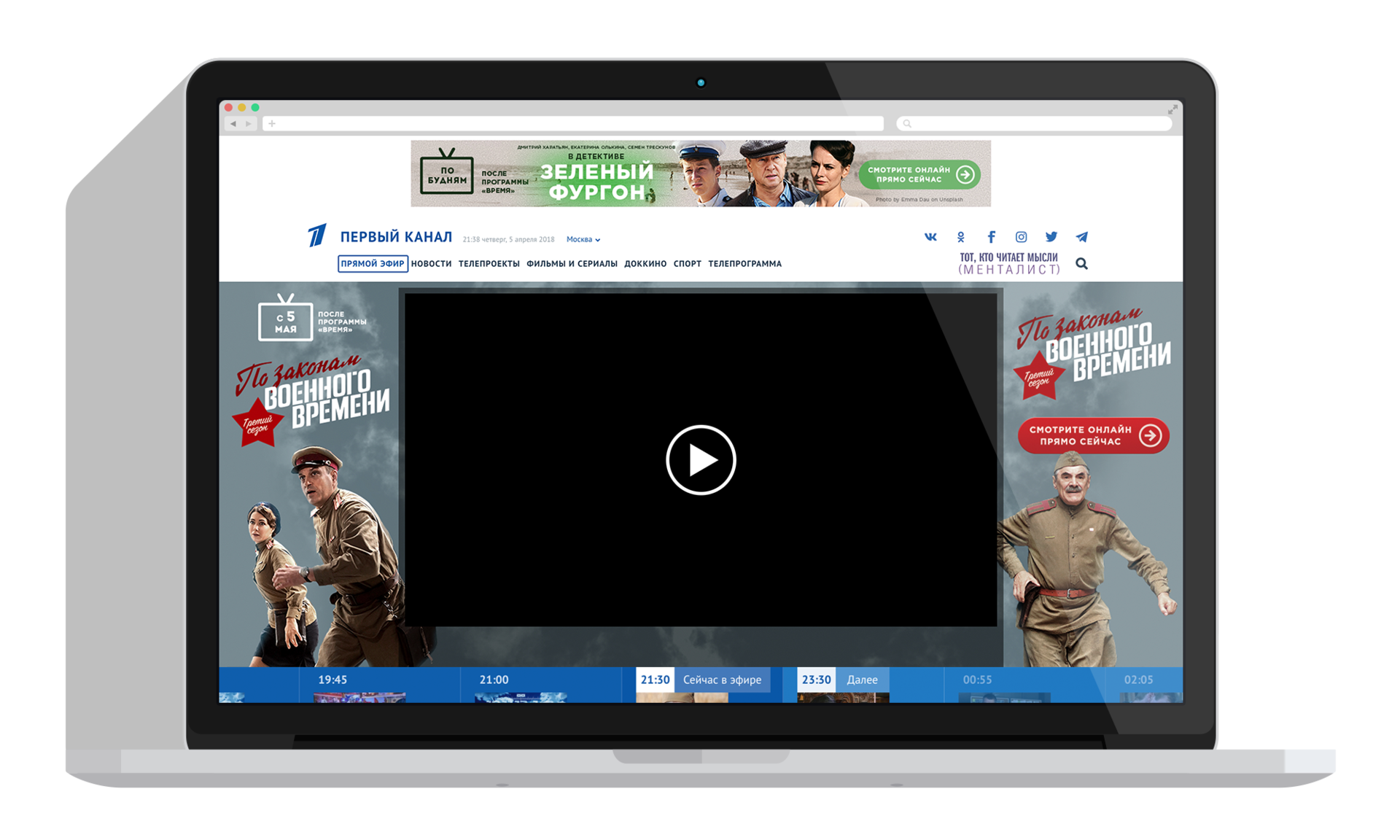Open the Instagram profile icon
Viewport: 1400px width, 840px height.
(1021, 237)
